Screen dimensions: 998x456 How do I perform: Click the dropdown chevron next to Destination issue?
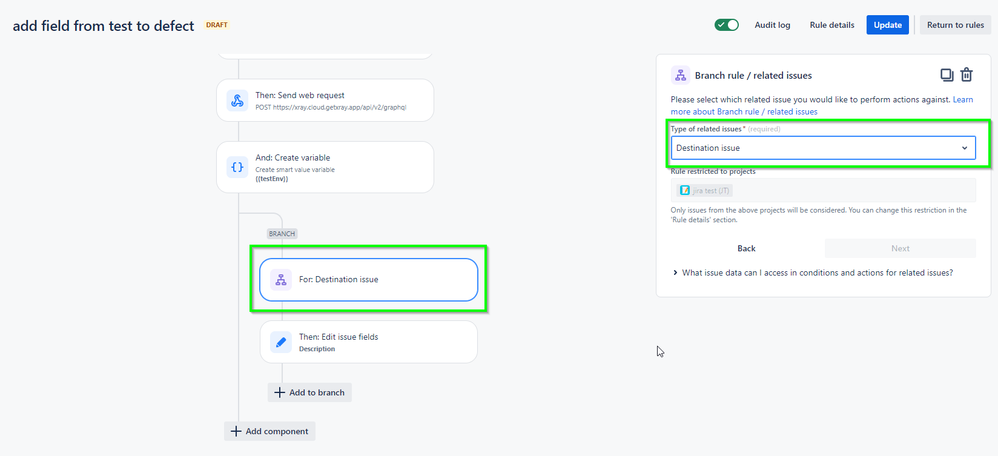click(x=965, y=148)
